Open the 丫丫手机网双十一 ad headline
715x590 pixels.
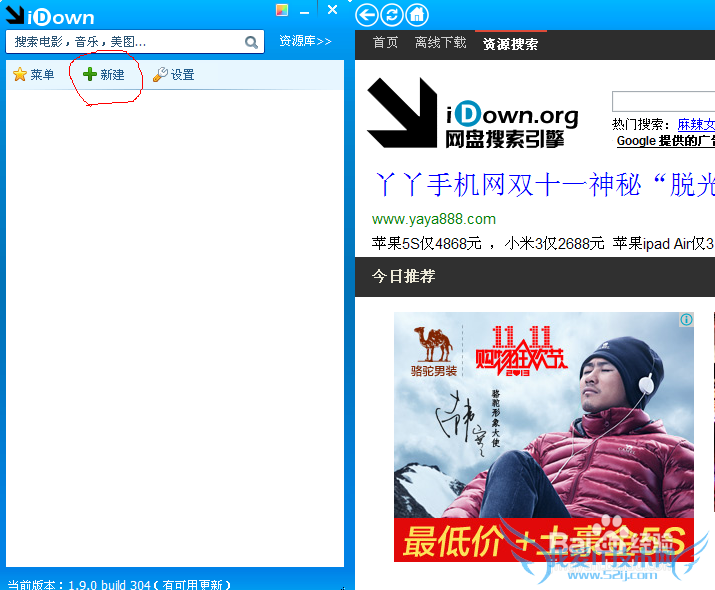[x=544, y=185]
